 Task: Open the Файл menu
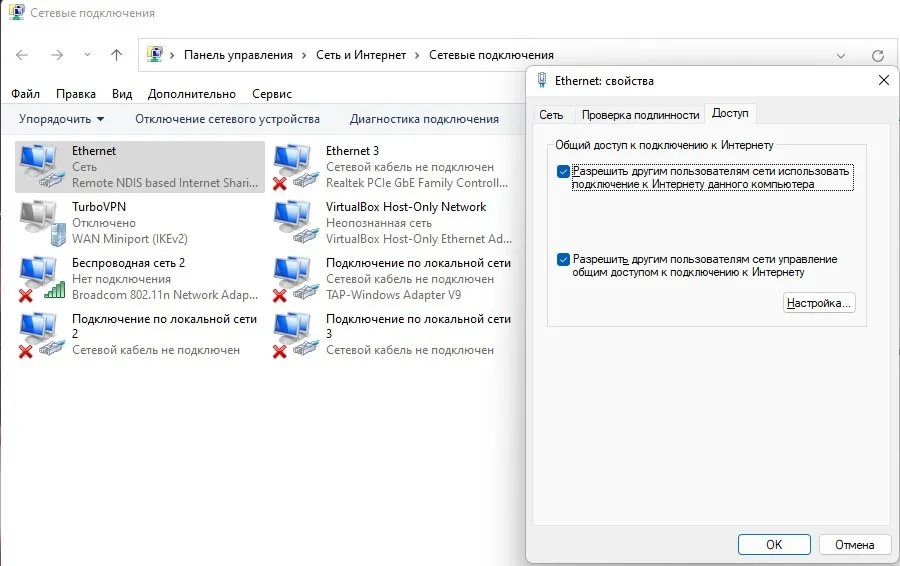pyautogui.click(x=25, y=94)
